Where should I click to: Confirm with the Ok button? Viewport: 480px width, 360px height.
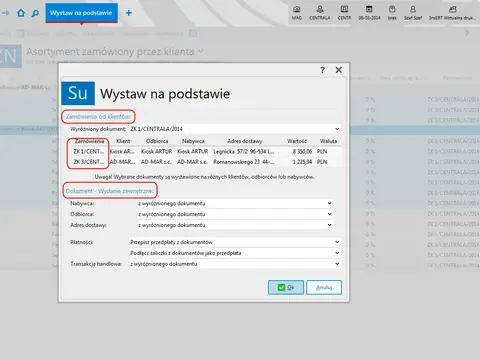click(286, 287)
